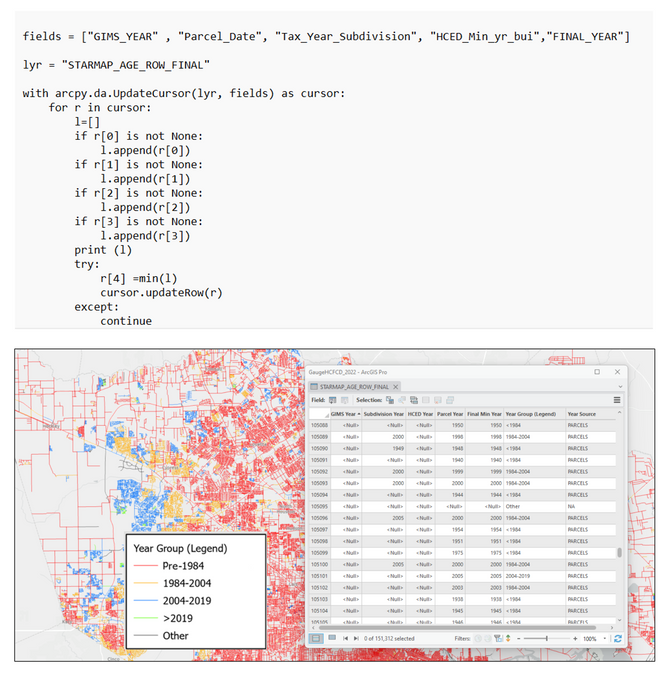Sort by GIMS Year column header
The image size is (661, 673).
(x=344, y=413)
